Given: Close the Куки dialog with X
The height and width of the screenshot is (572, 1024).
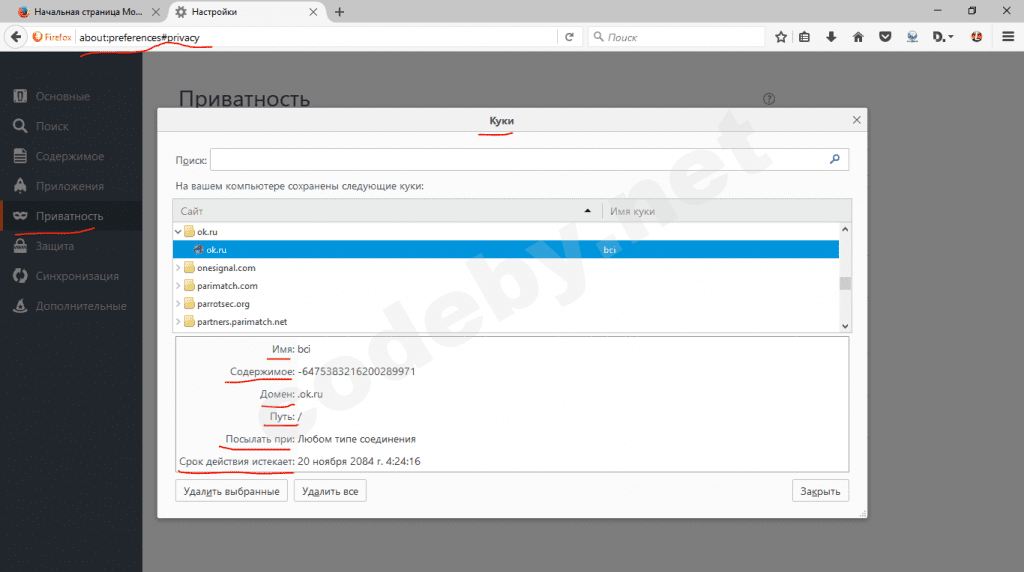Looking at the screenshot, I should pos(856,120).
